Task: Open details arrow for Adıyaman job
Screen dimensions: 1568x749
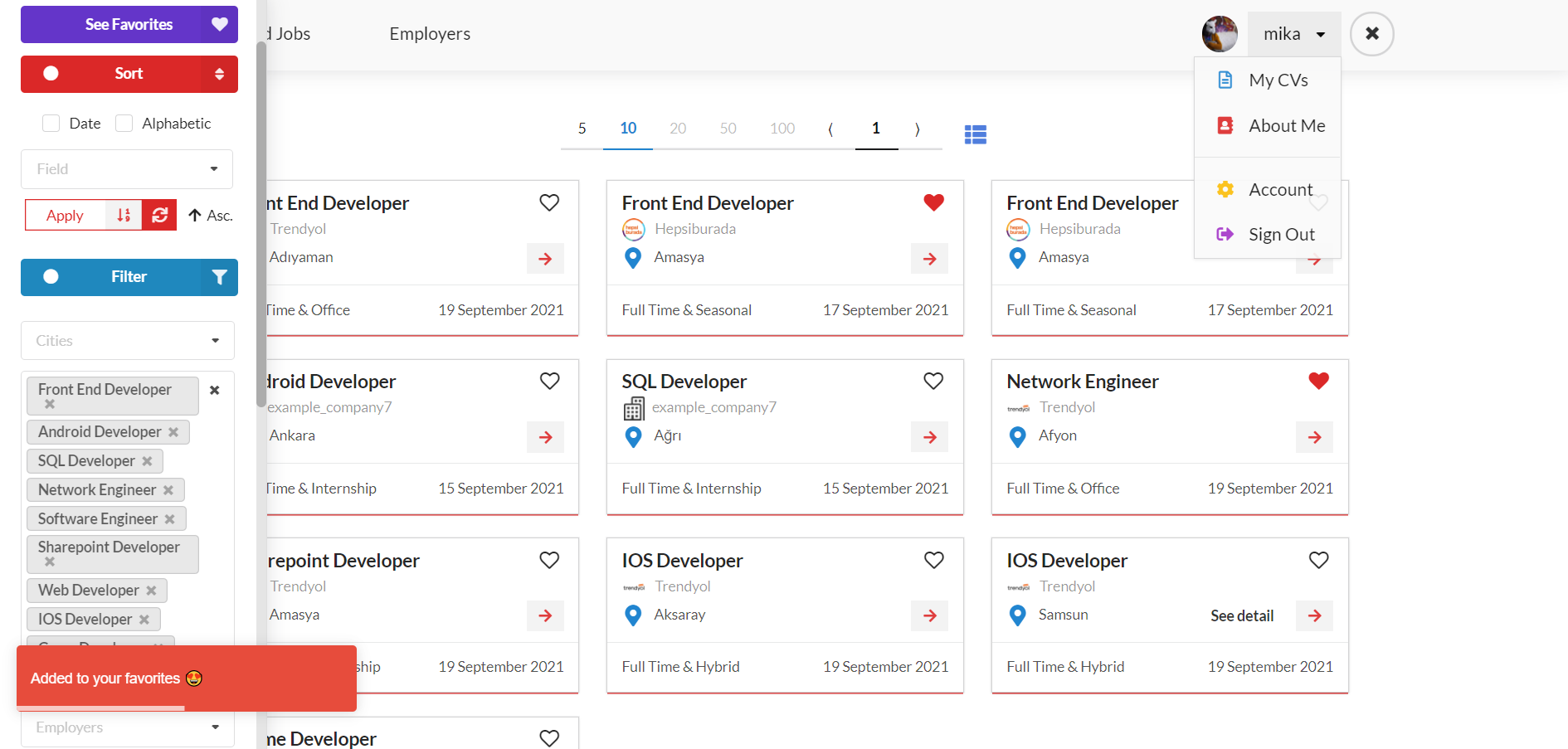Action: (545, 259)
